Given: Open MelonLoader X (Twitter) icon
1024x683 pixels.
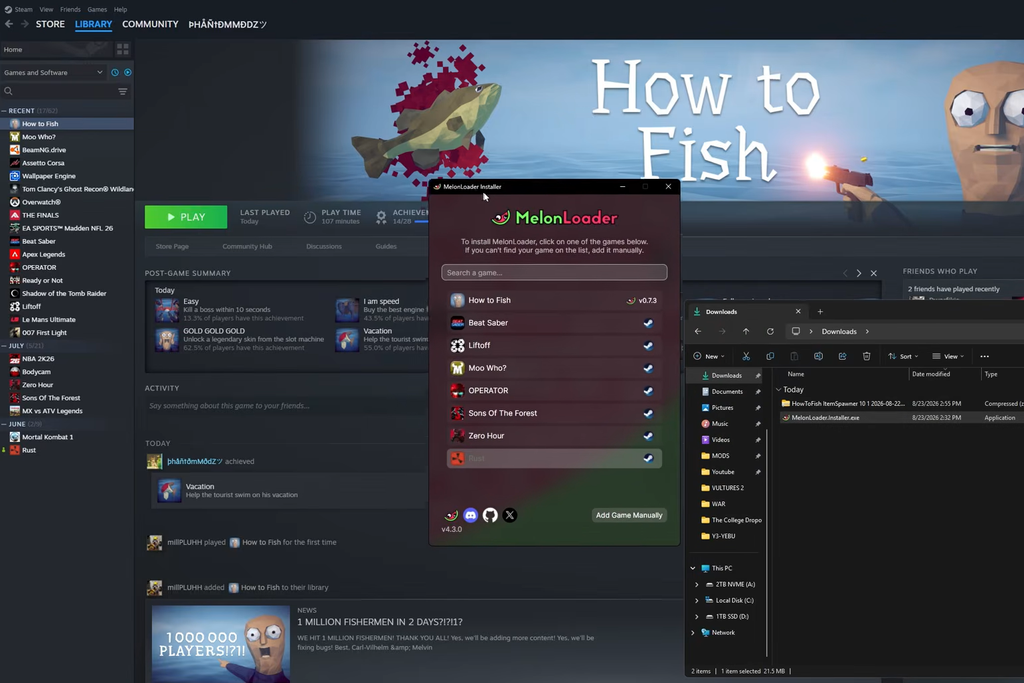Looking at the screenshot, I should 510,515.
